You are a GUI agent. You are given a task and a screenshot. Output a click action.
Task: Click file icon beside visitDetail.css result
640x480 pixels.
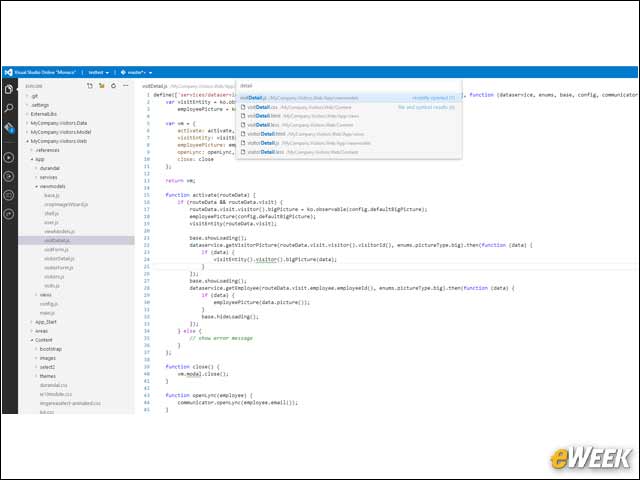coord(243,107)
